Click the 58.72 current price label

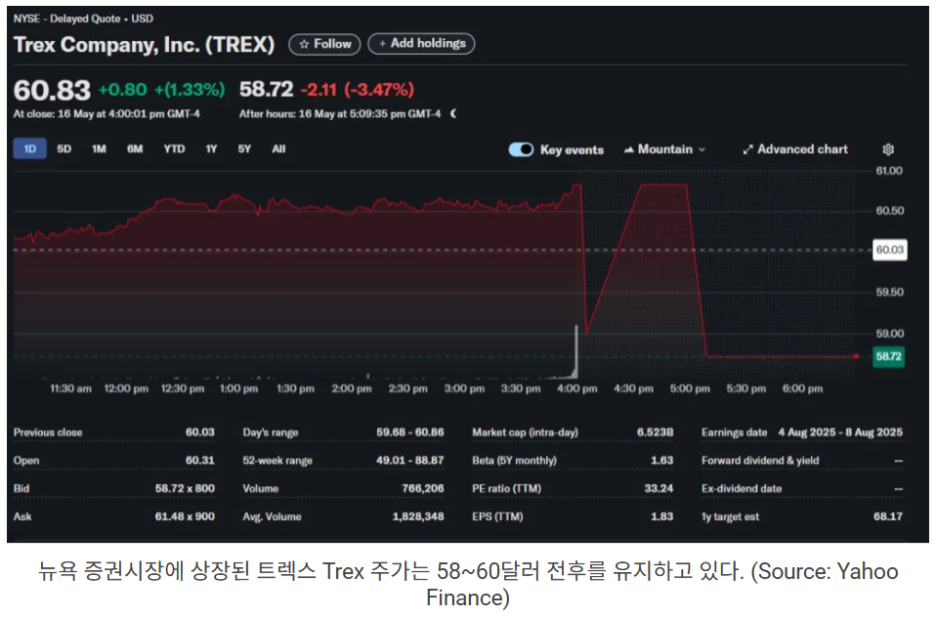(888, 356)
